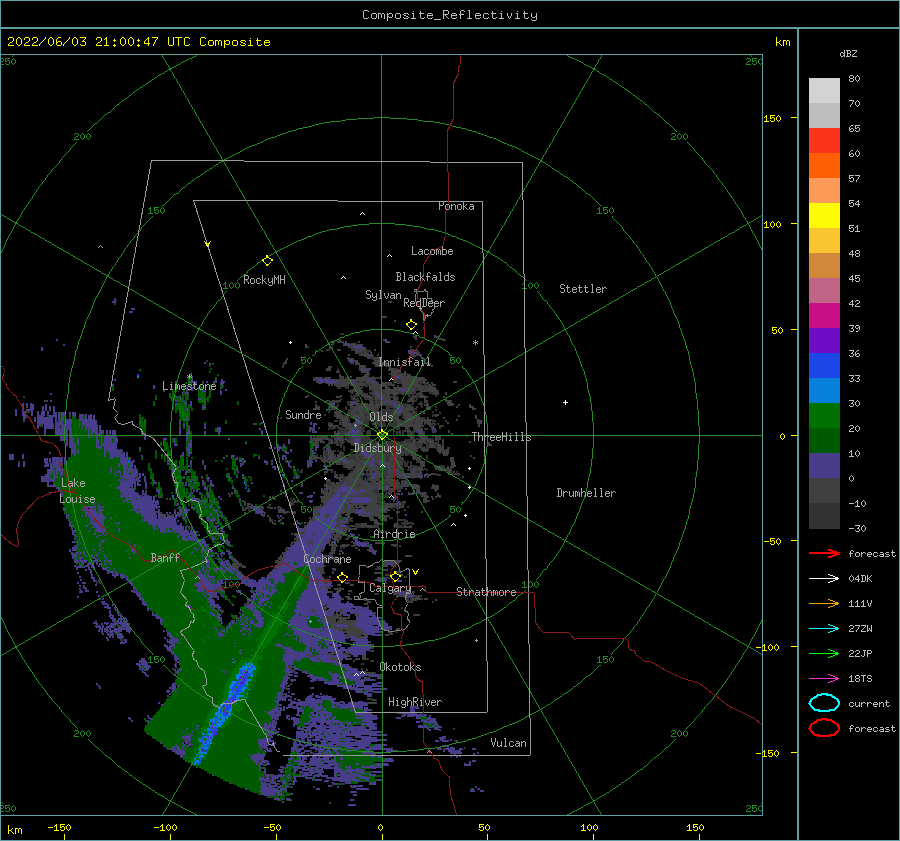This screenshot has height=841, width=900.
Task: Click the ThreeHills city label
Action: [501, 437]
